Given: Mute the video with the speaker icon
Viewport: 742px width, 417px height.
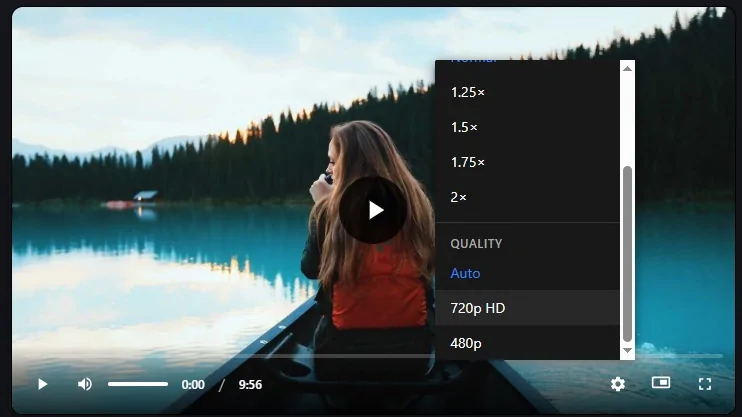Looking at the screenshot, I should (85, 384).
